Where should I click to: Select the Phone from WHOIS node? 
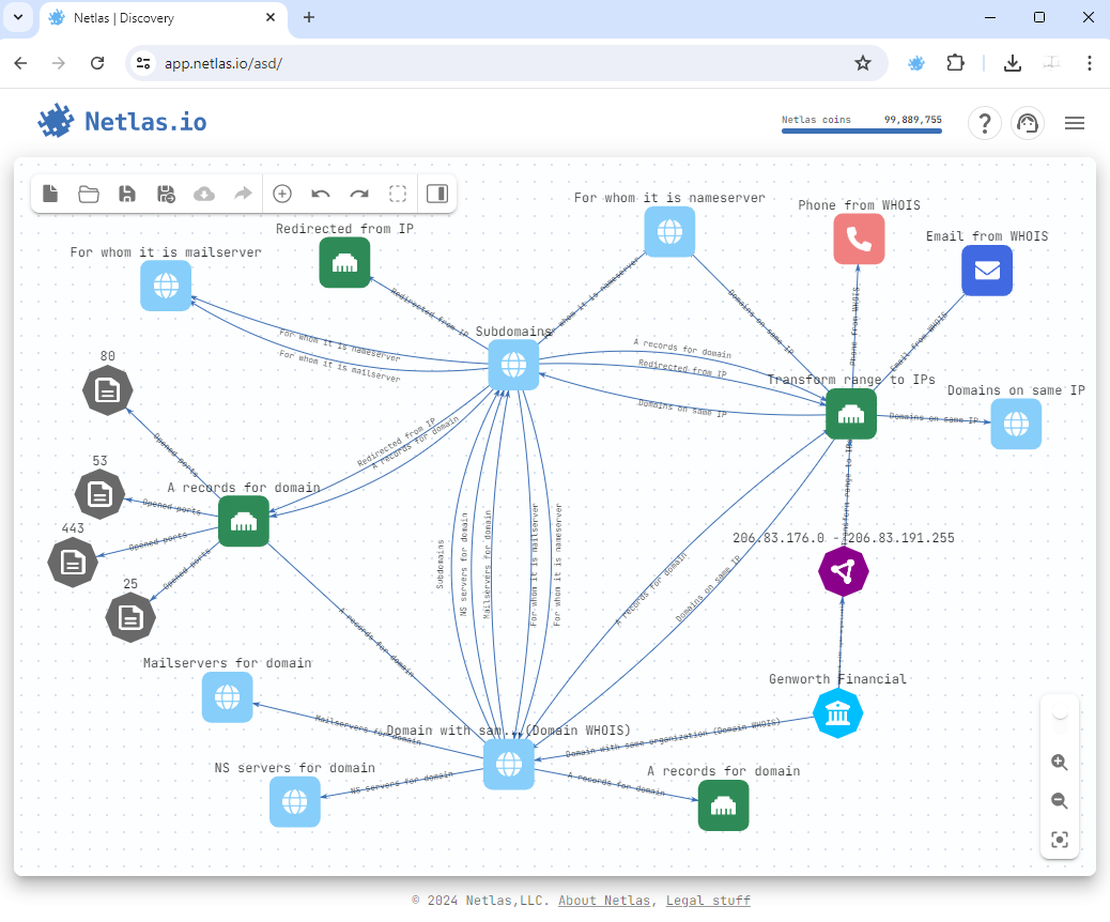coord(859,239)
